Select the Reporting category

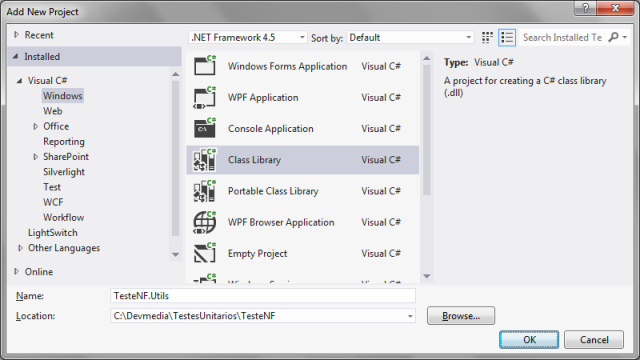pos(64,142)
